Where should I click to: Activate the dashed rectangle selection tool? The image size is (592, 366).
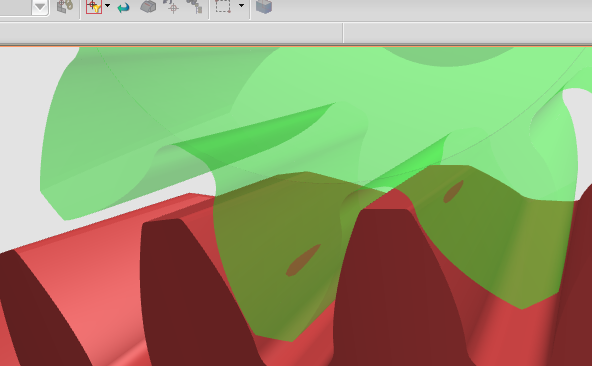point(223,6)
